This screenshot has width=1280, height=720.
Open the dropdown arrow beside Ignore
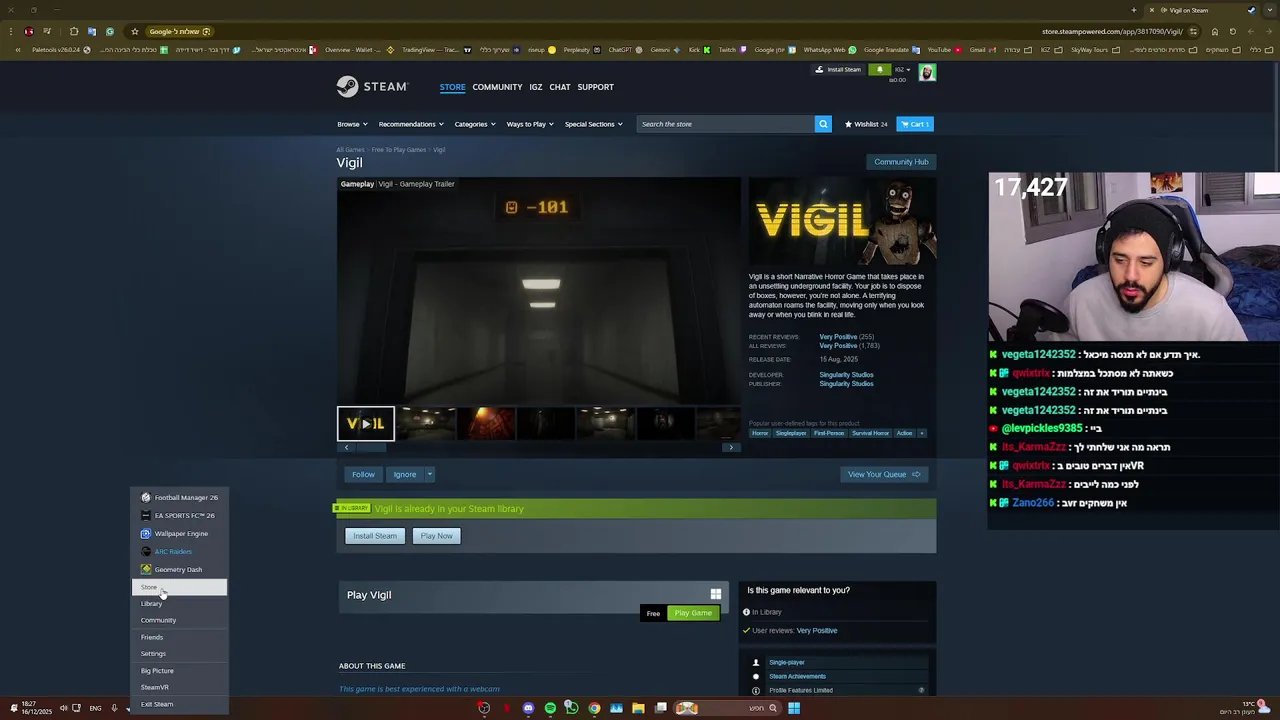[429, 474]
